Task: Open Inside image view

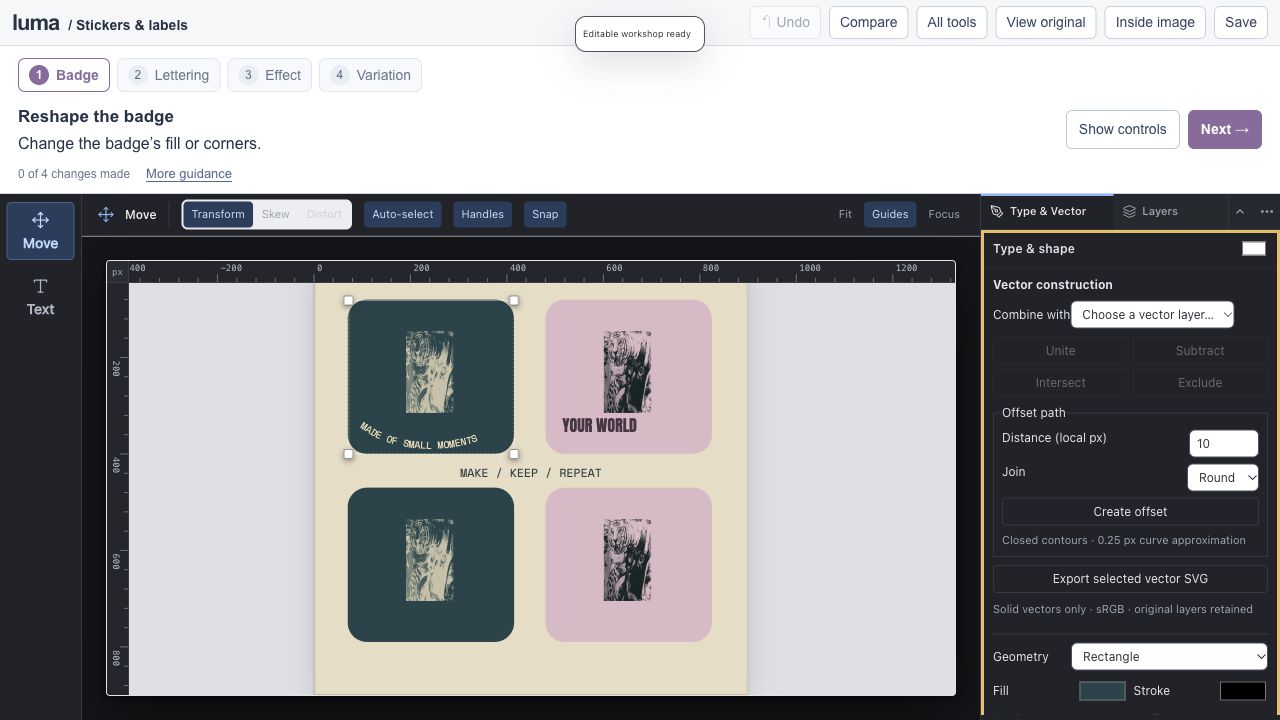Action: (1155, 22)
